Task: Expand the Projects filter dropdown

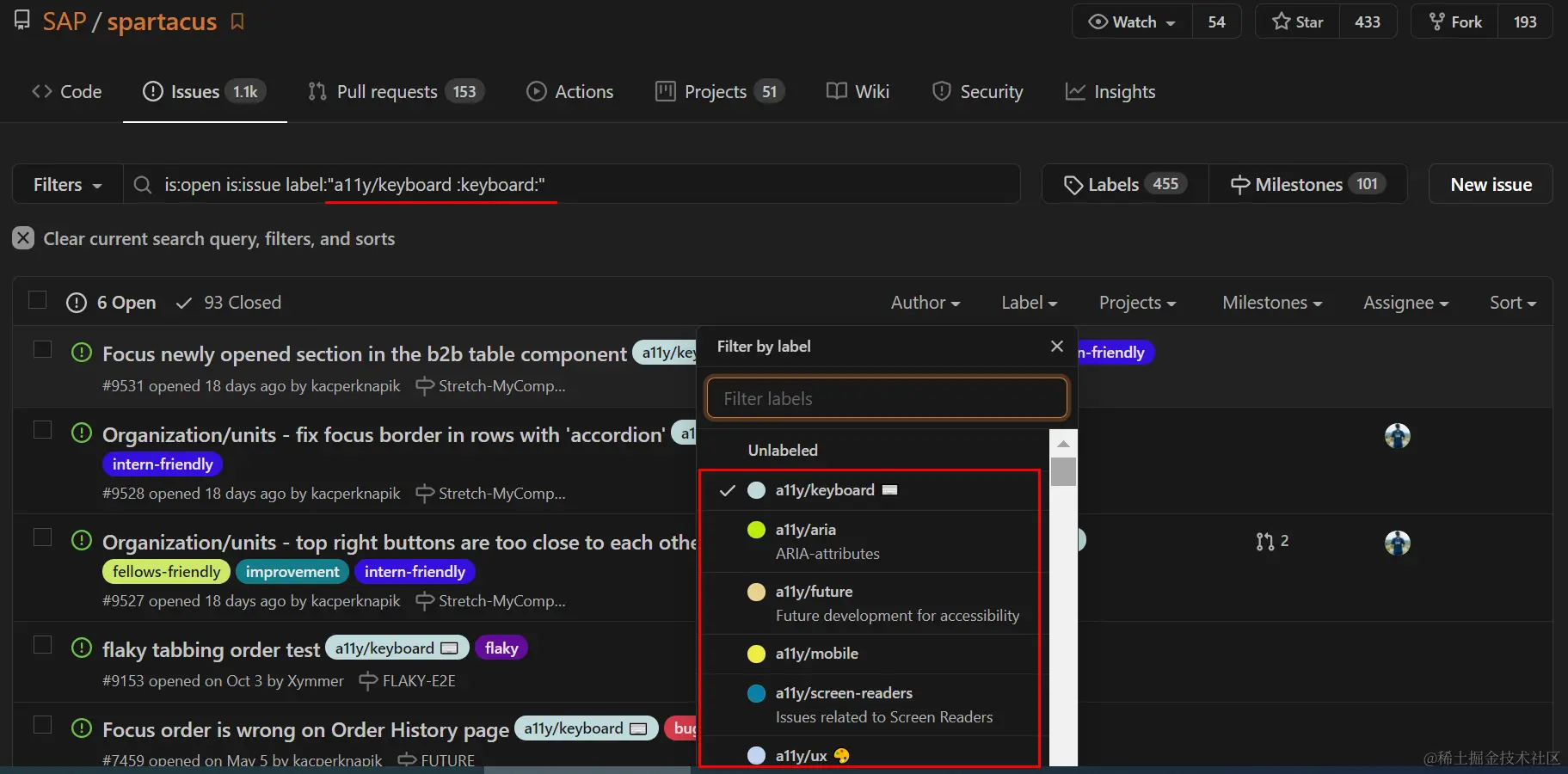Action: (x=1137, y=303)
